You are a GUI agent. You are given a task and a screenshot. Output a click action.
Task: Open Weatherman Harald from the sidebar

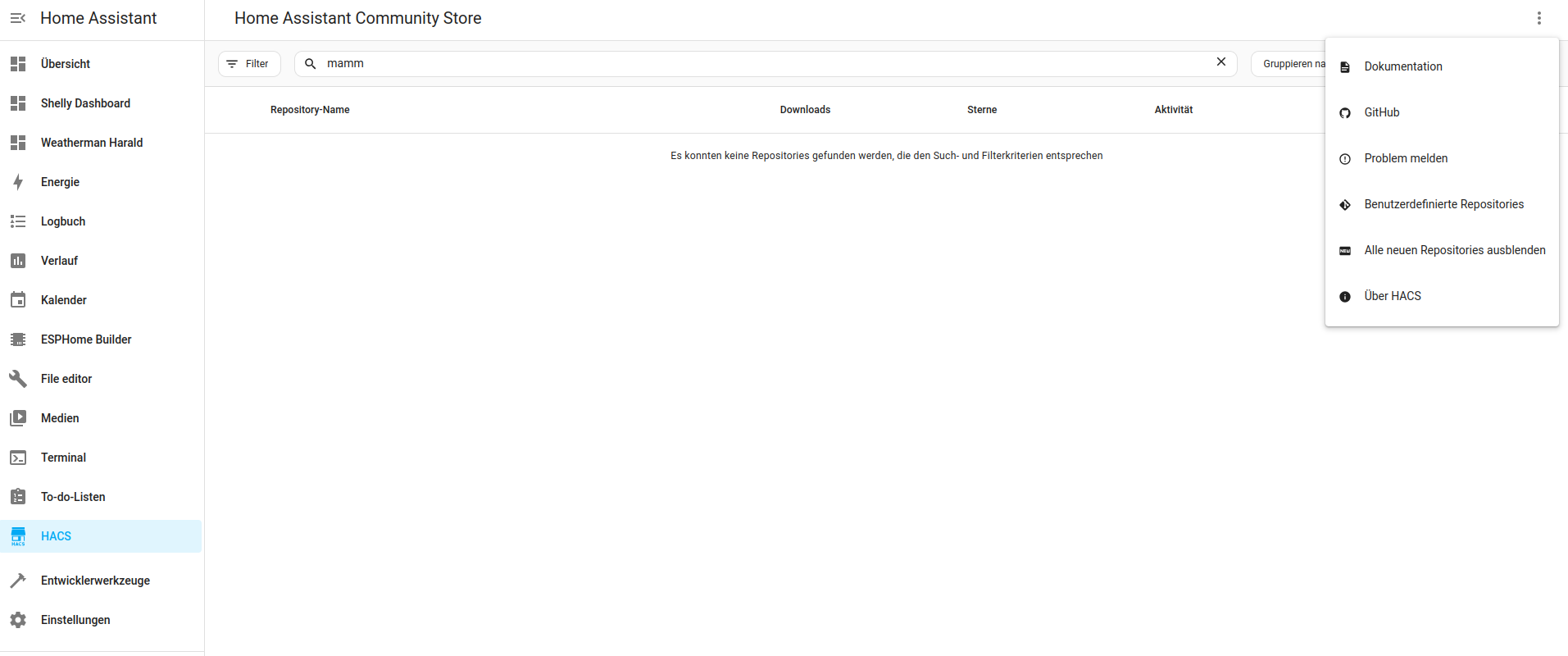coord(92,143)
